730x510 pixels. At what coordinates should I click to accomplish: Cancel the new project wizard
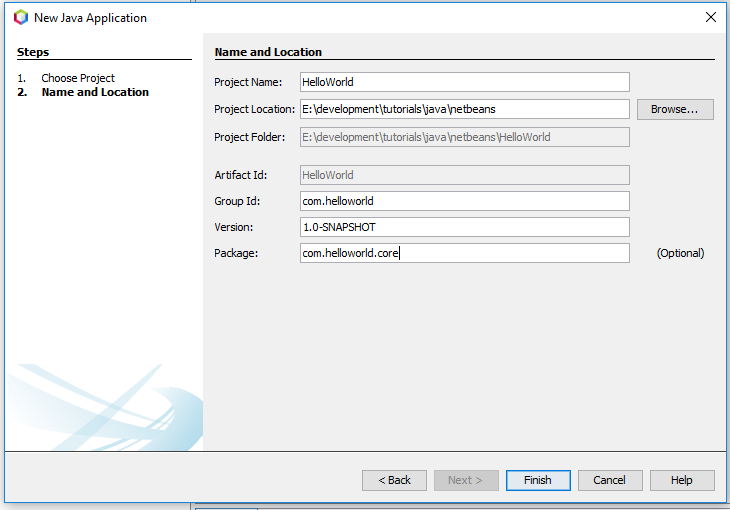pos(610,480)
